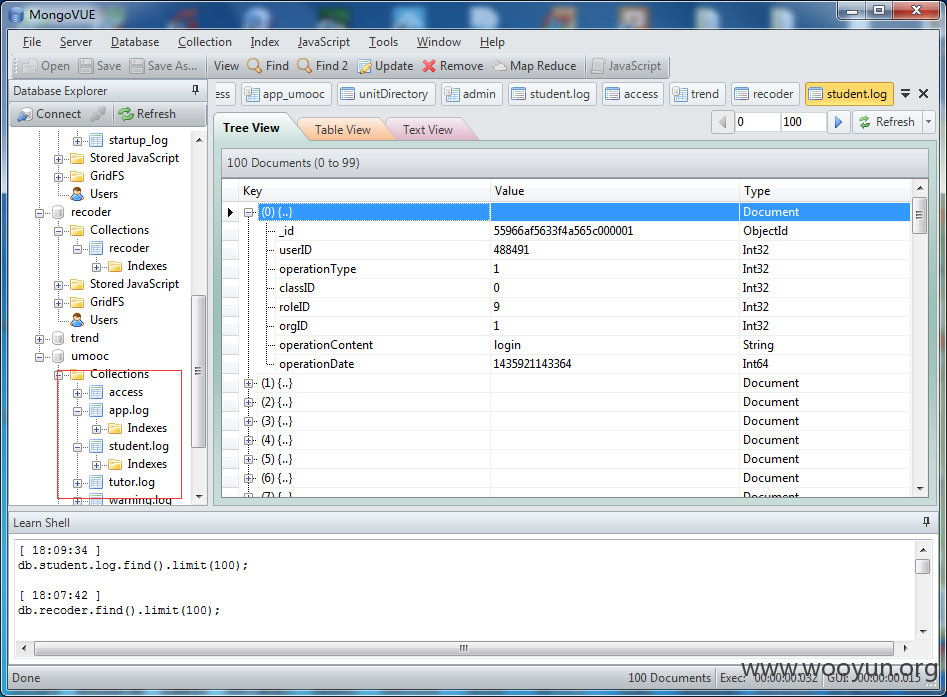Select the _id value 55966af5633f4a565c000001

[x=563, y=231]
